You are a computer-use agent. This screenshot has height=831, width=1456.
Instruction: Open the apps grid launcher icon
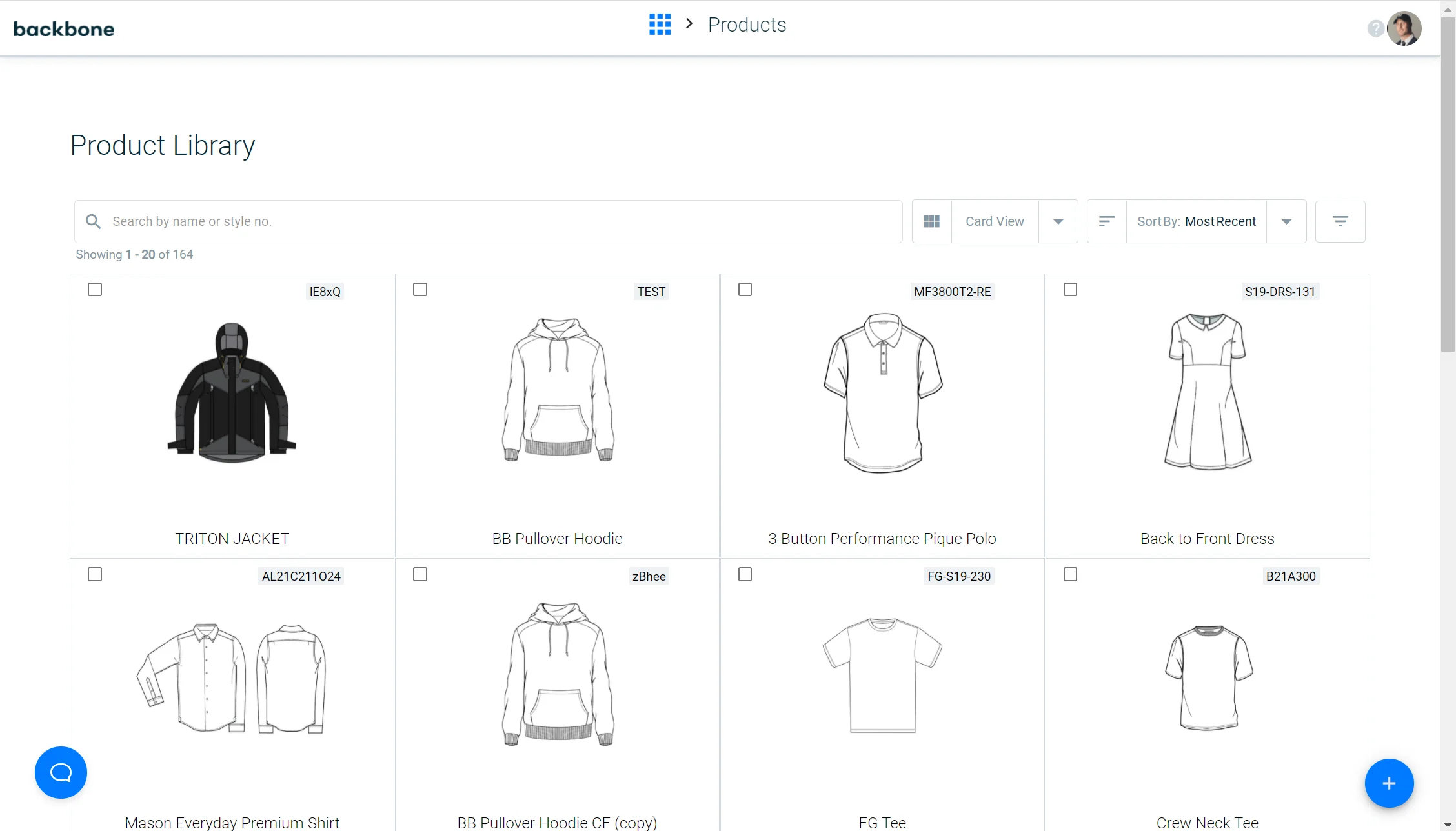(660, 25)
